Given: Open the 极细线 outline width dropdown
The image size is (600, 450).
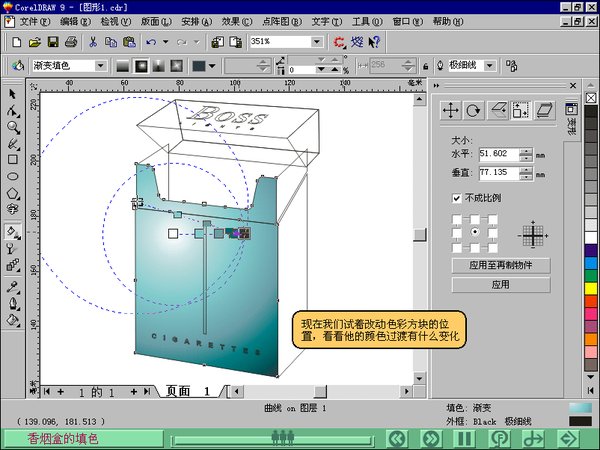Looking at the screenshot, I should pos(490,66).
